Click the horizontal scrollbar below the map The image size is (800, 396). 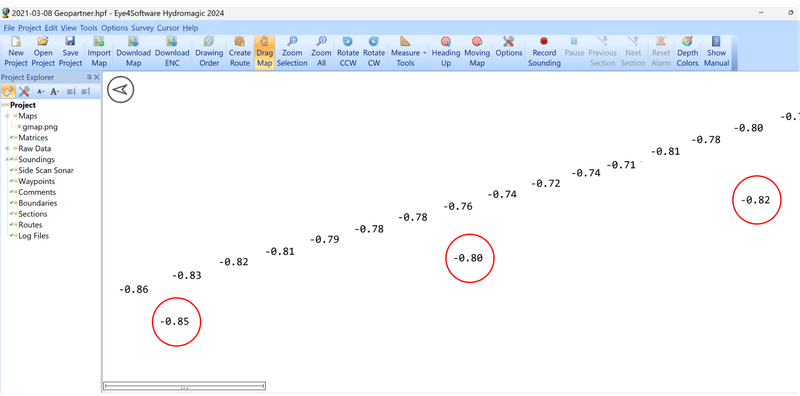coord(184,386)
